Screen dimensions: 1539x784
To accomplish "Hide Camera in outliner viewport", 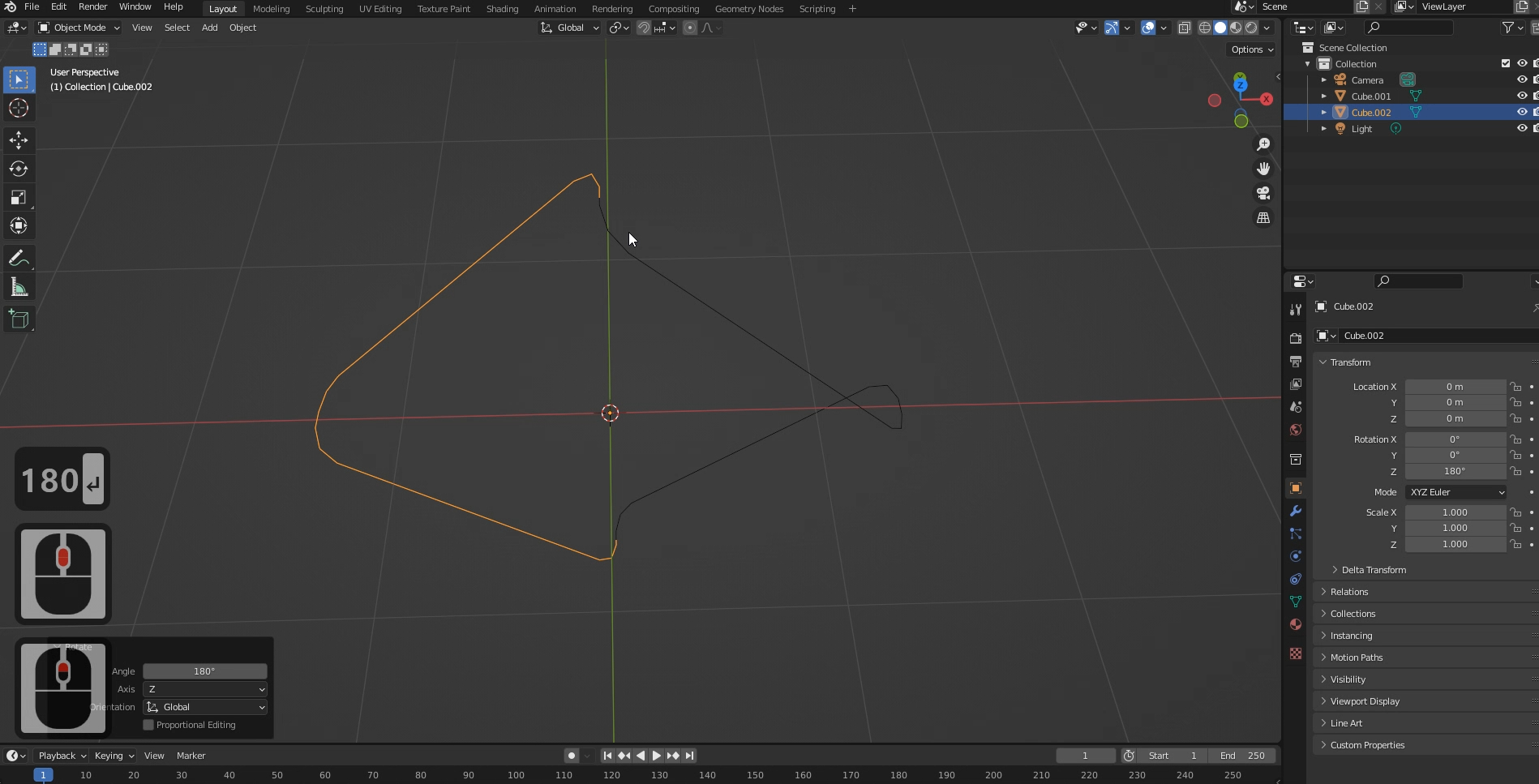I will (x=1522, y=79).
